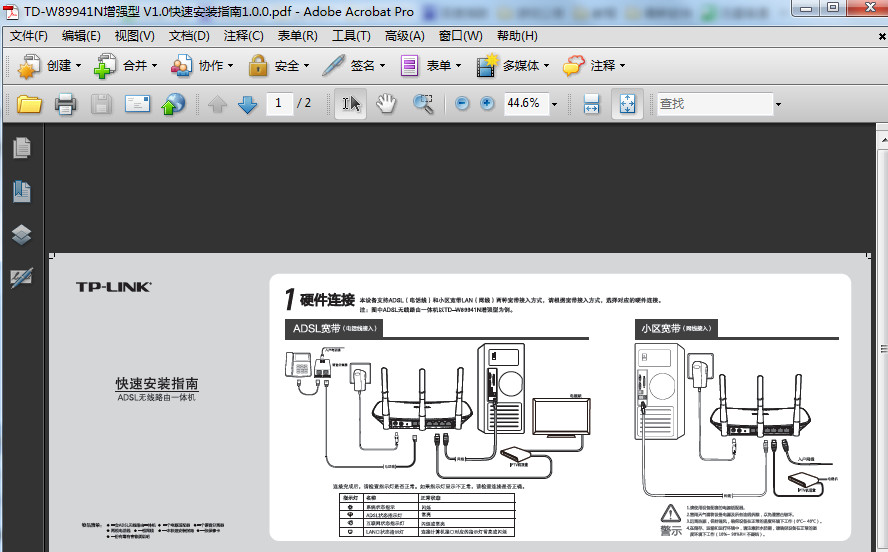
Task: Open the 工具(T) menu
Action: point(351,36)
